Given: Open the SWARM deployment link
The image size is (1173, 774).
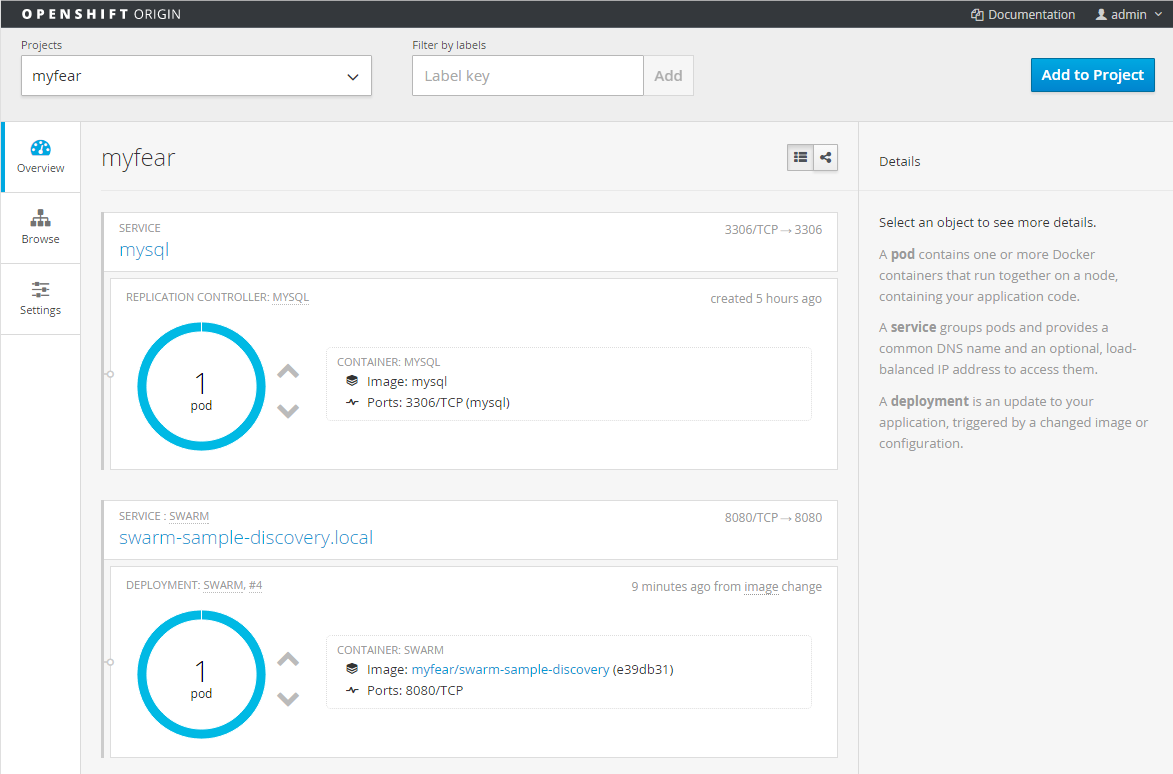Looking at the screenshot, I should [x=225, y=585].
